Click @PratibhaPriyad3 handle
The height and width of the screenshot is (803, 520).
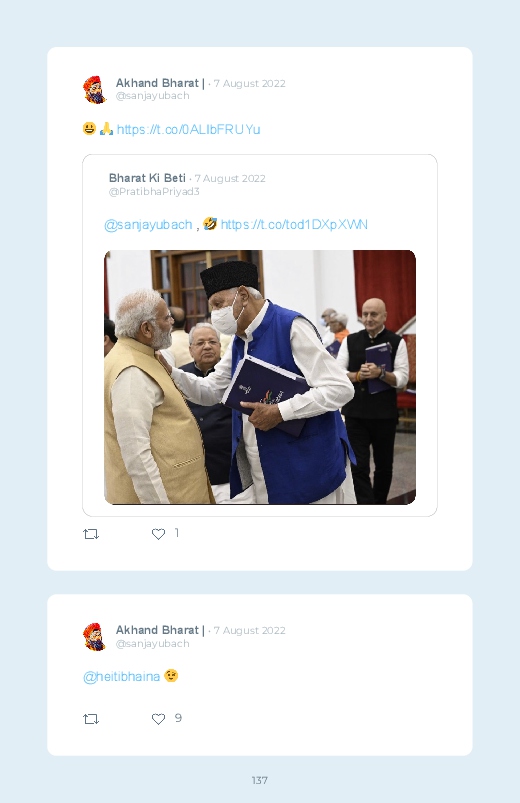click(x=154, y=192)
